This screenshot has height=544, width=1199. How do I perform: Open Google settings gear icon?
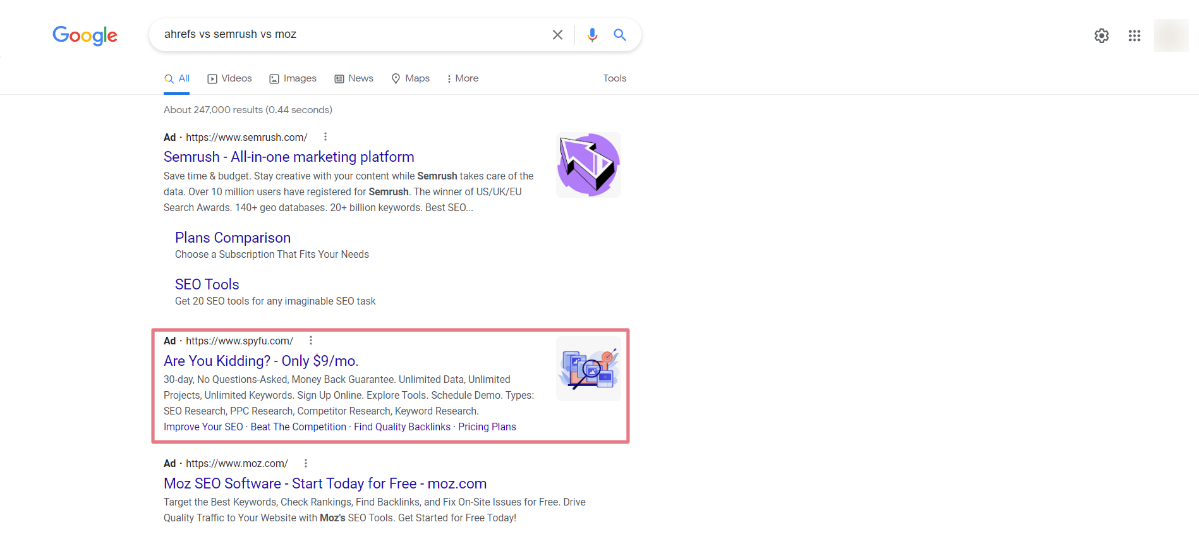1101,35
